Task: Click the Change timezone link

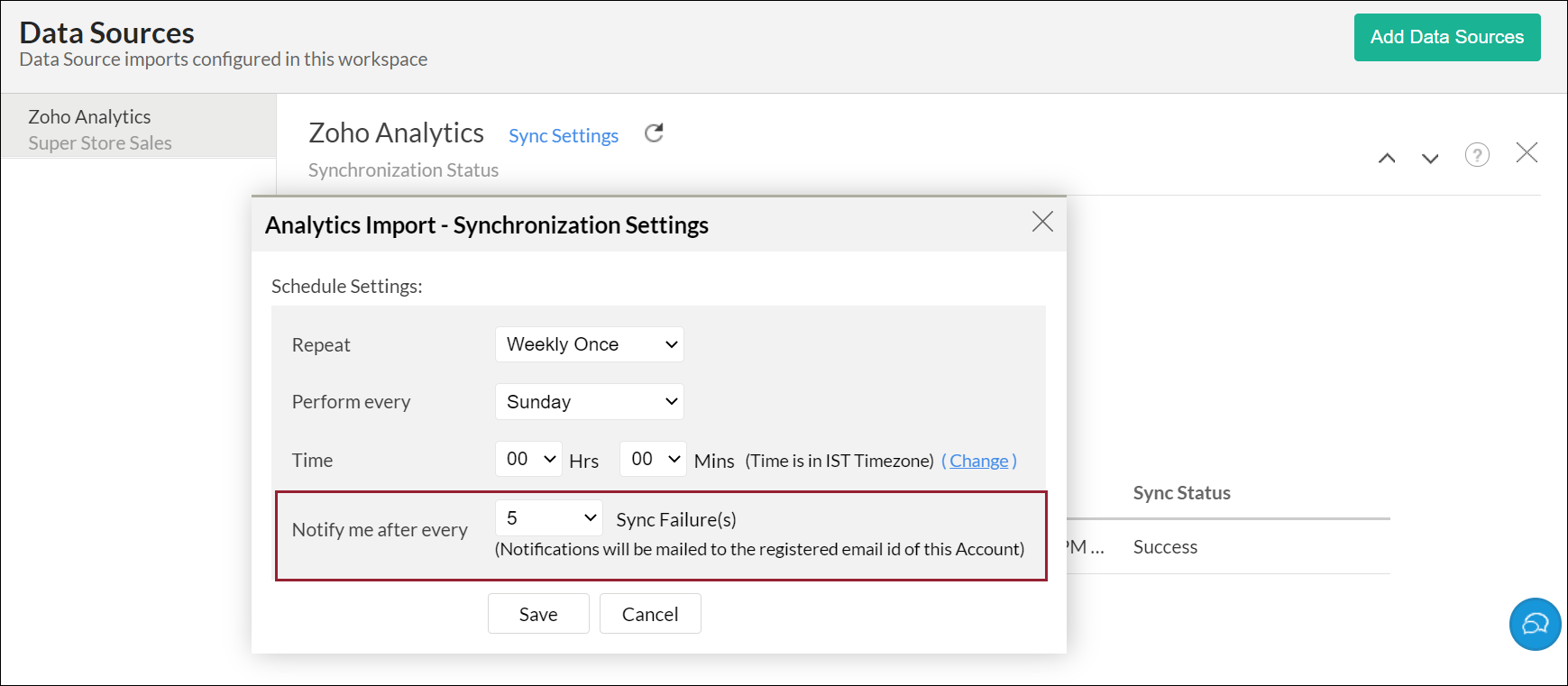Action: point(979,461)
